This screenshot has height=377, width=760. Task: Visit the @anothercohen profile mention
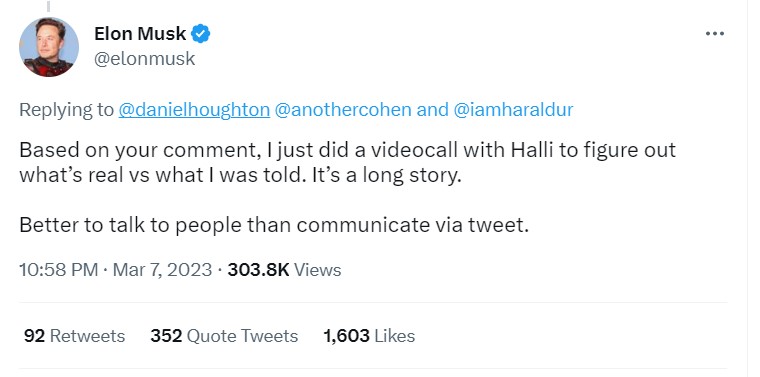(x=343, y=110)
